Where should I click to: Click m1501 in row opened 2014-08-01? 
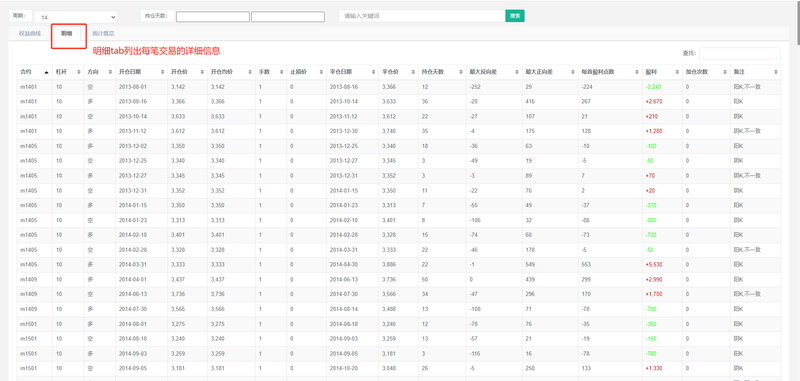pos(28,323)
